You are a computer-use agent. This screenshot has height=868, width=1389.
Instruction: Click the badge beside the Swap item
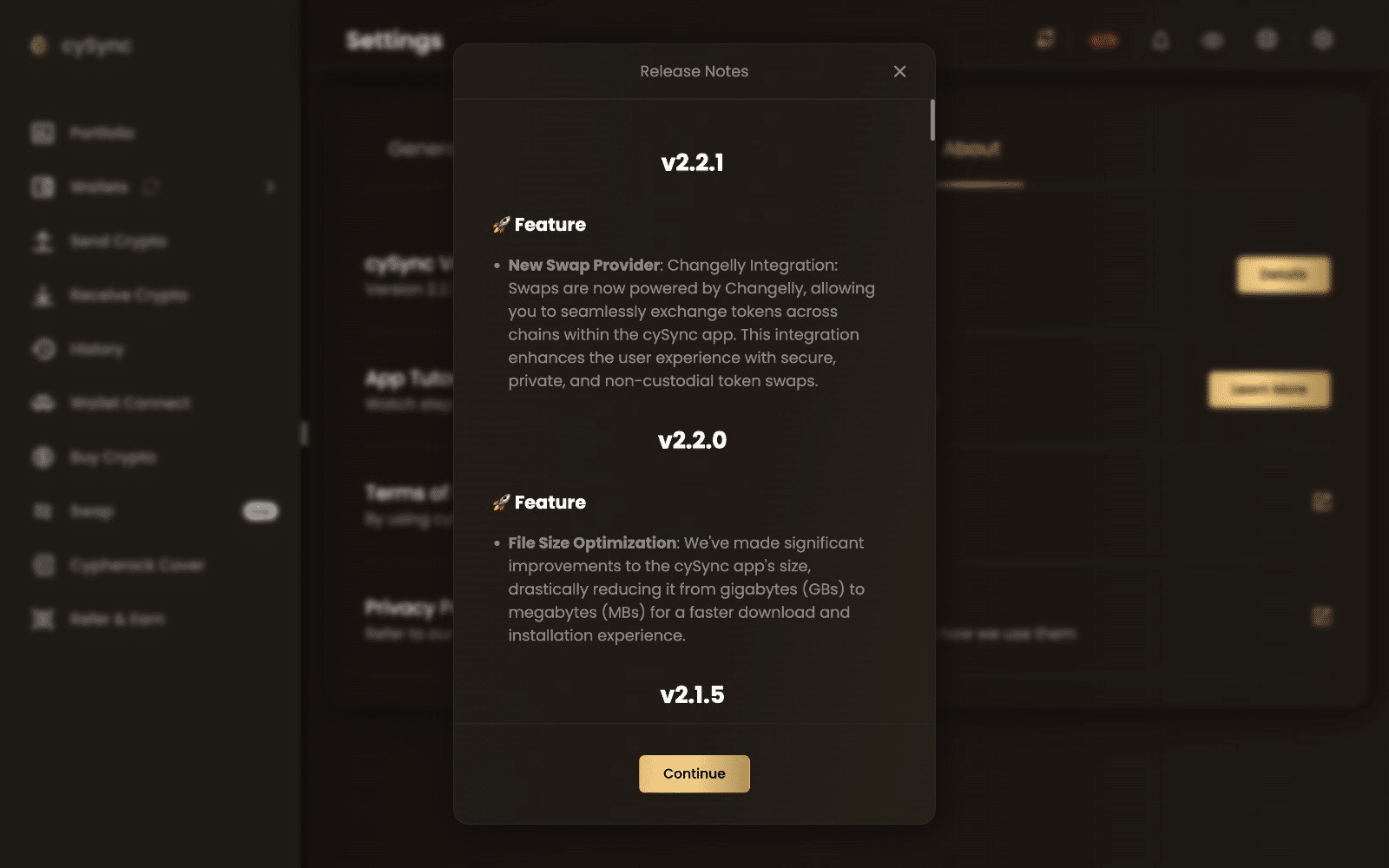click(260, 511)
